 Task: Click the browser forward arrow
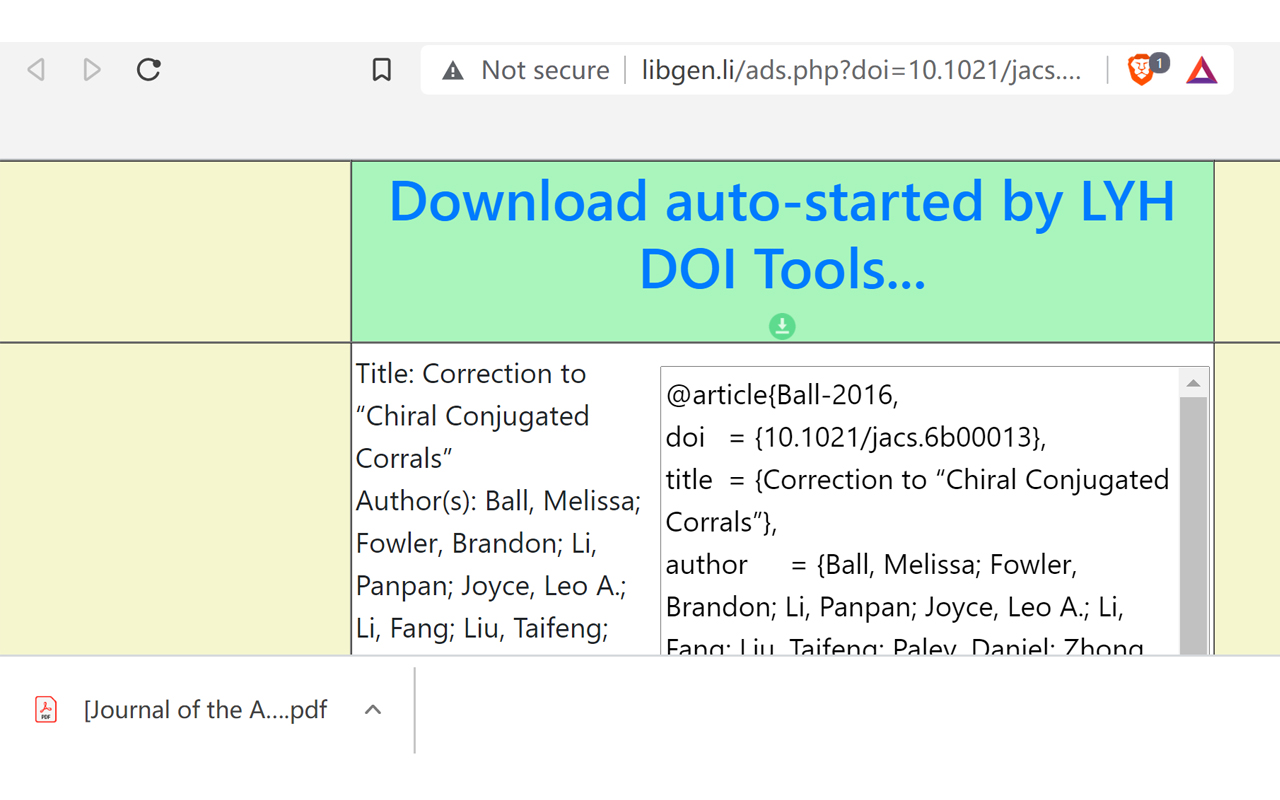click(92, 70)
